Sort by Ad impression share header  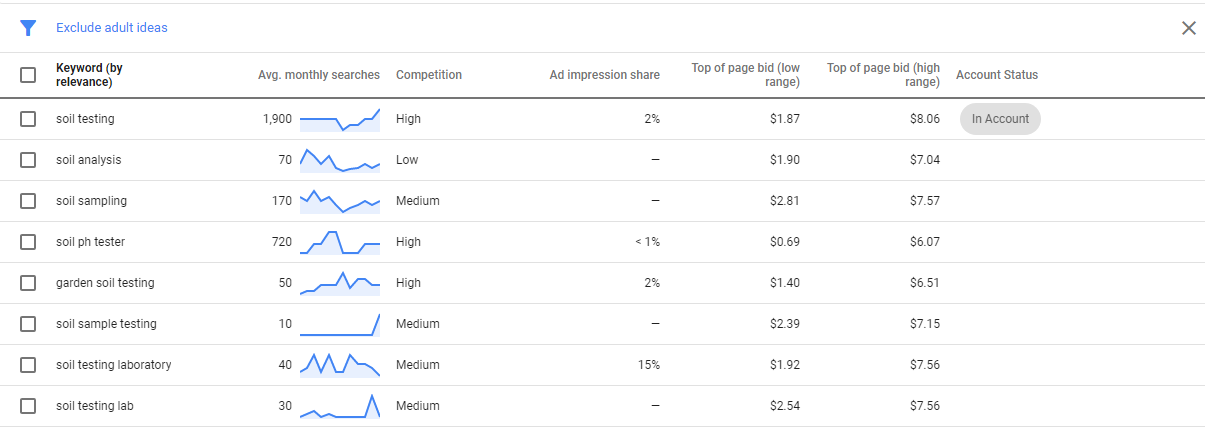point(605,75)
